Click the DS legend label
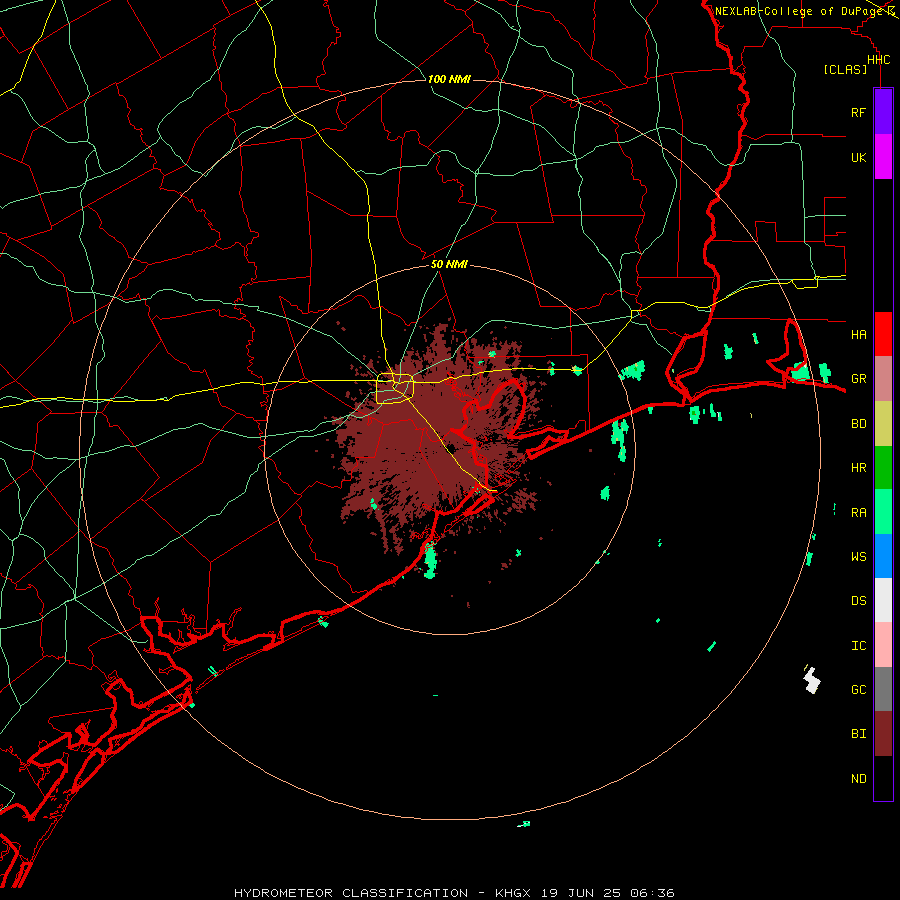The image size is (900, 900). pos(858,600)
